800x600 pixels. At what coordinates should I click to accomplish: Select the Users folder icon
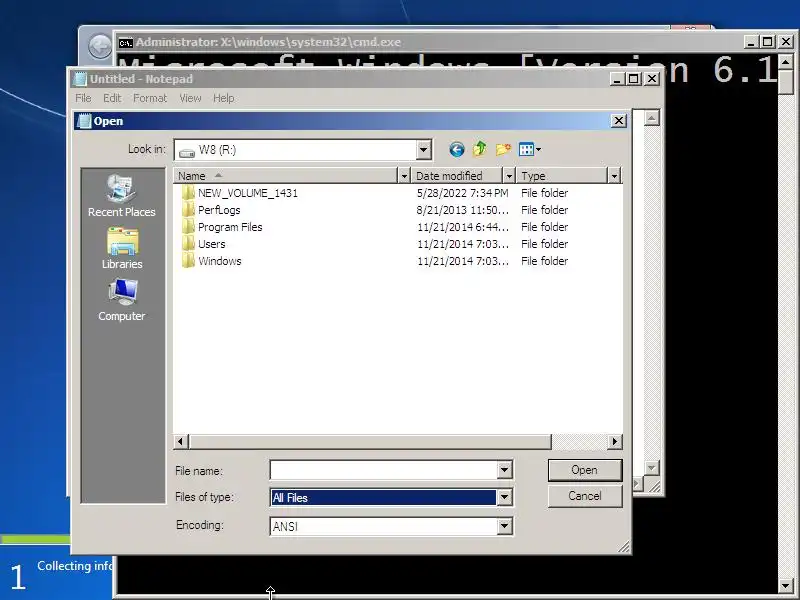[x=188, y=244]
